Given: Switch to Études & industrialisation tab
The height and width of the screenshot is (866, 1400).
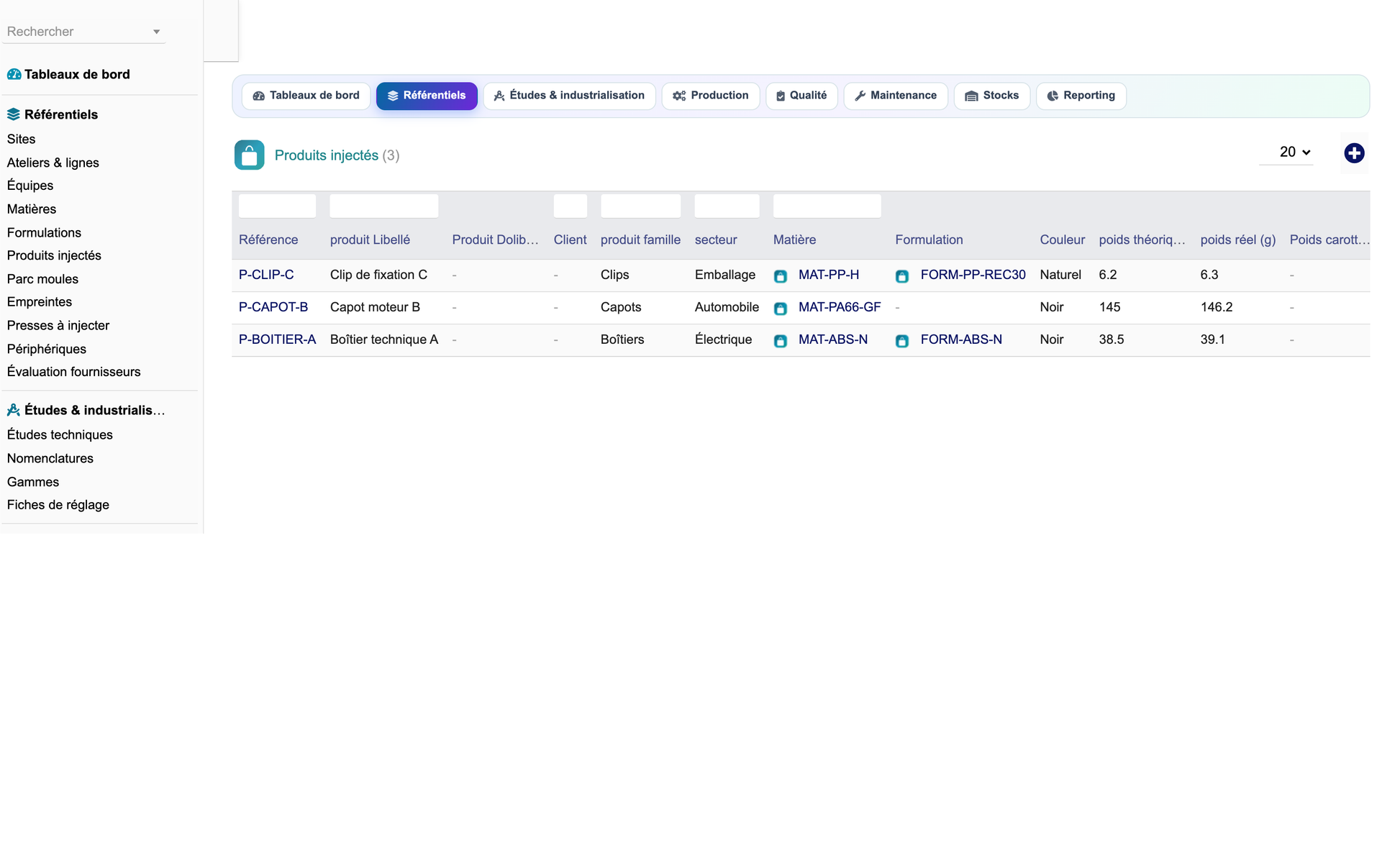Looking at the screenshot, I should [x=569, y=96].
